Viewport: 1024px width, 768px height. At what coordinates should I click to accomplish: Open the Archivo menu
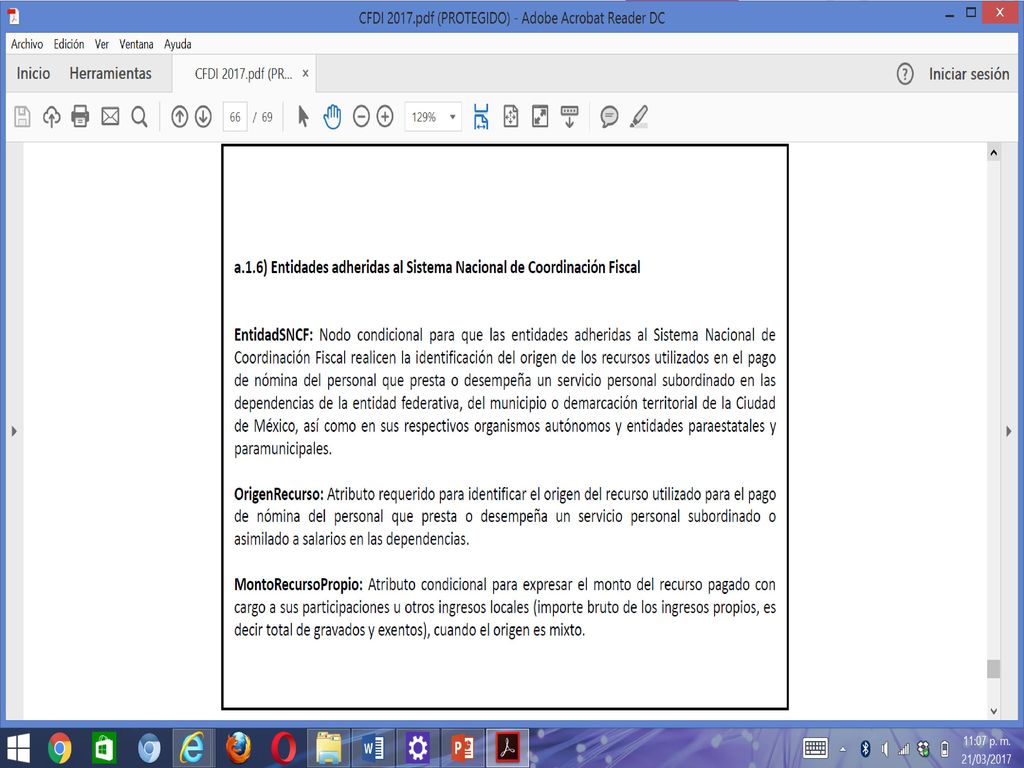tap(27, 44)
